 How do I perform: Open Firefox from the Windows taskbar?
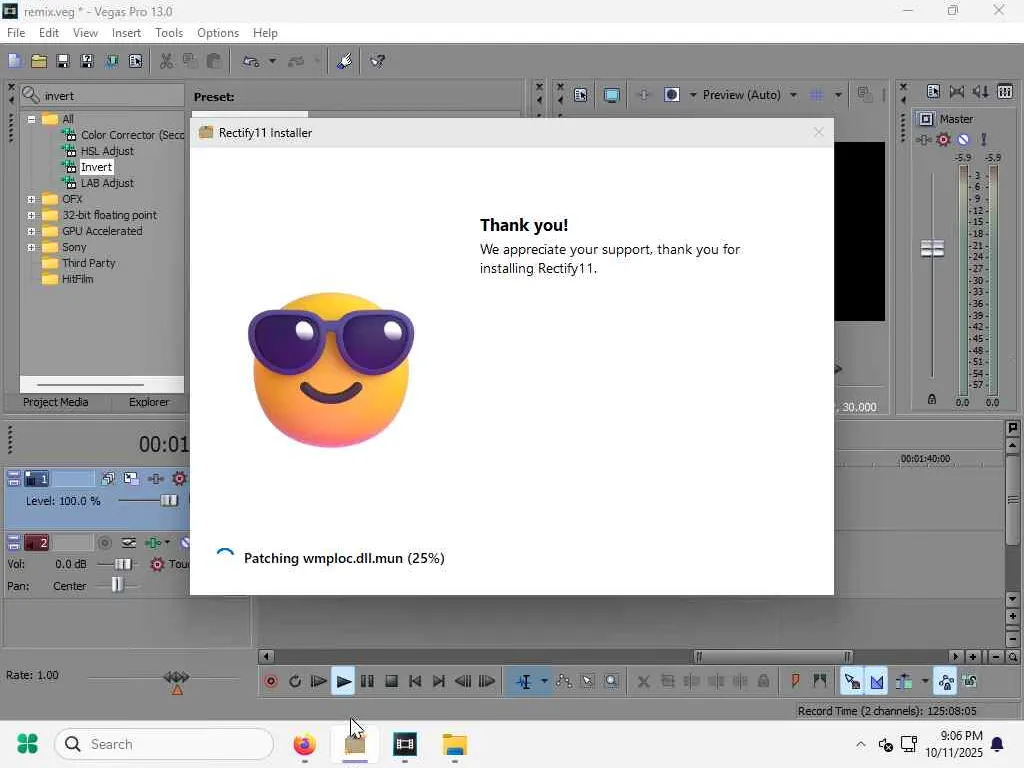304,744
